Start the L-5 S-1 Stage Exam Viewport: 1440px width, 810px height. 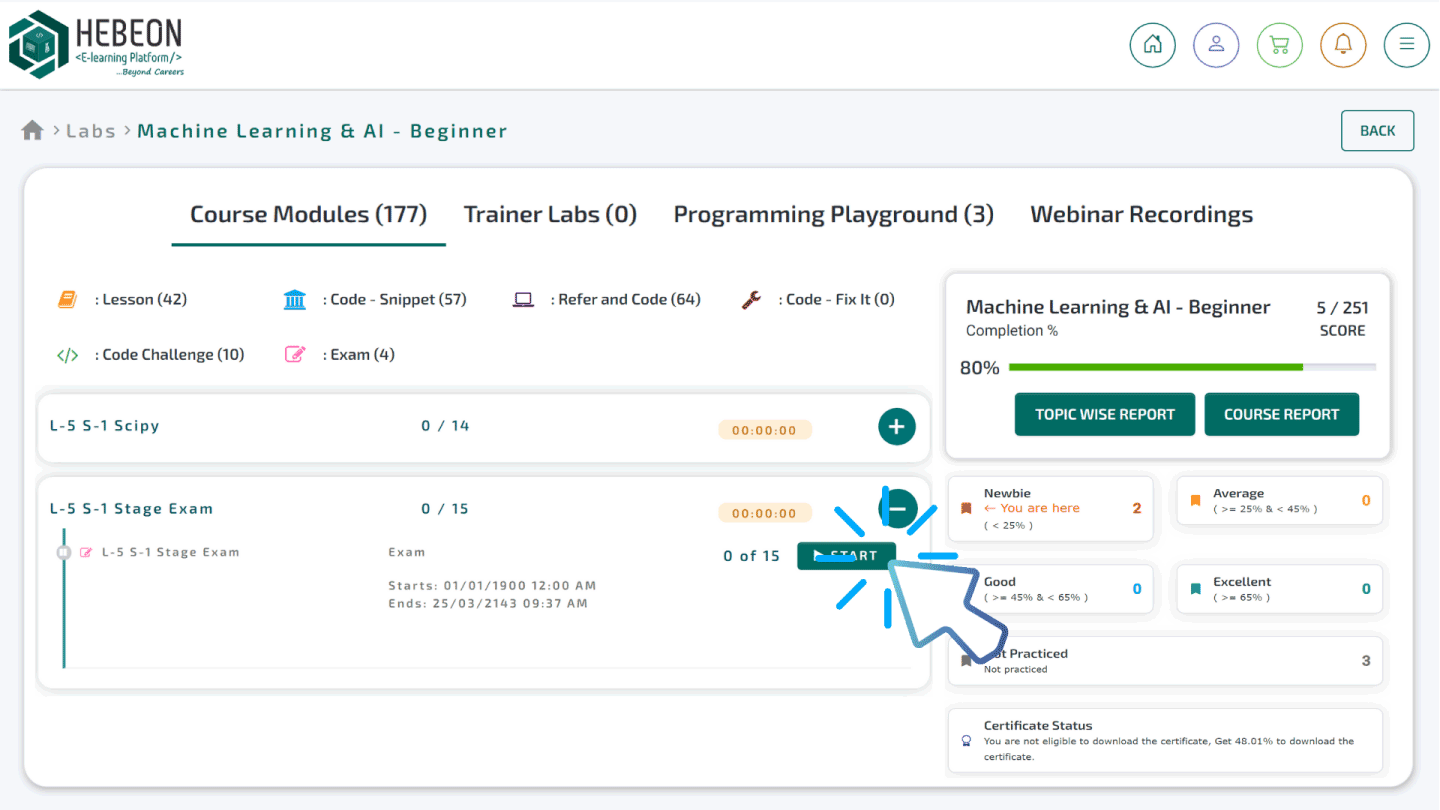tap(845, 556)
